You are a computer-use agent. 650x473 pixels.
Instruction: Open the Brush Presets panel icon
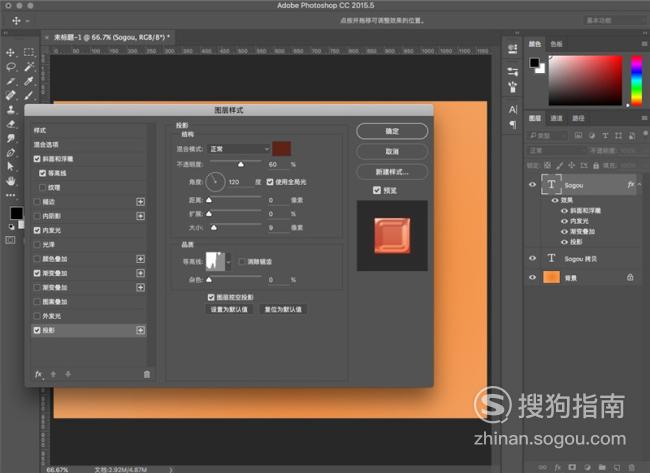tap(513, 87)
